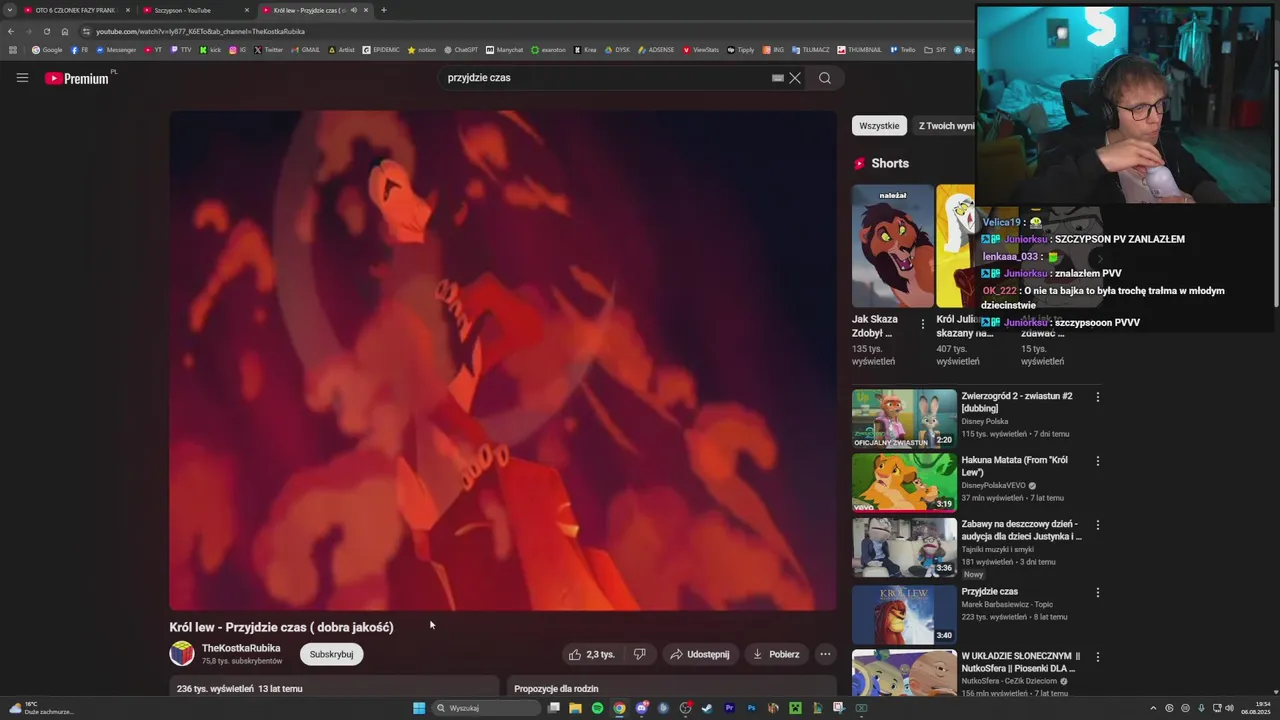The width and height of the screenshot is (1280, 720).
Task: Go to YouTube Premium home logo
Action: [77, 78]
